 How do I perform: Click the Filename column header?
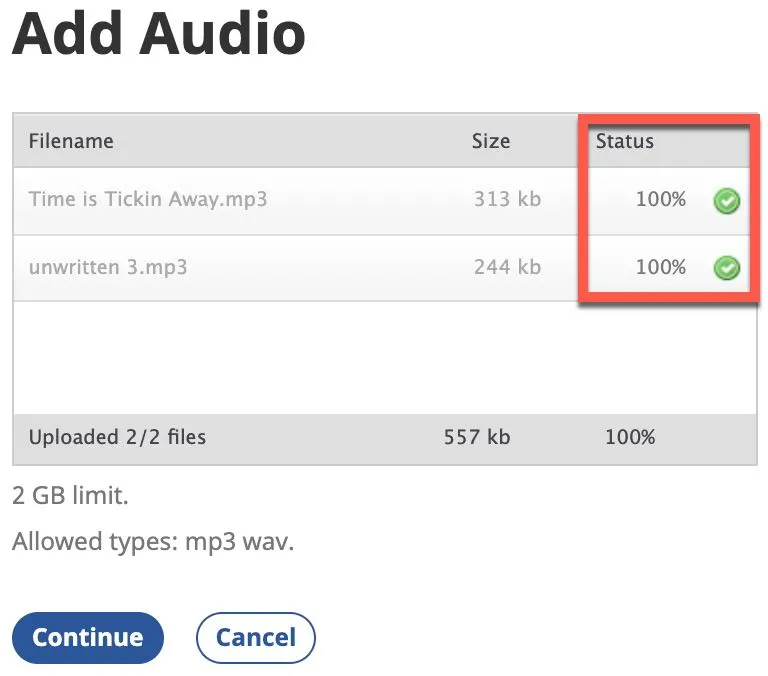tap(71, 141)
